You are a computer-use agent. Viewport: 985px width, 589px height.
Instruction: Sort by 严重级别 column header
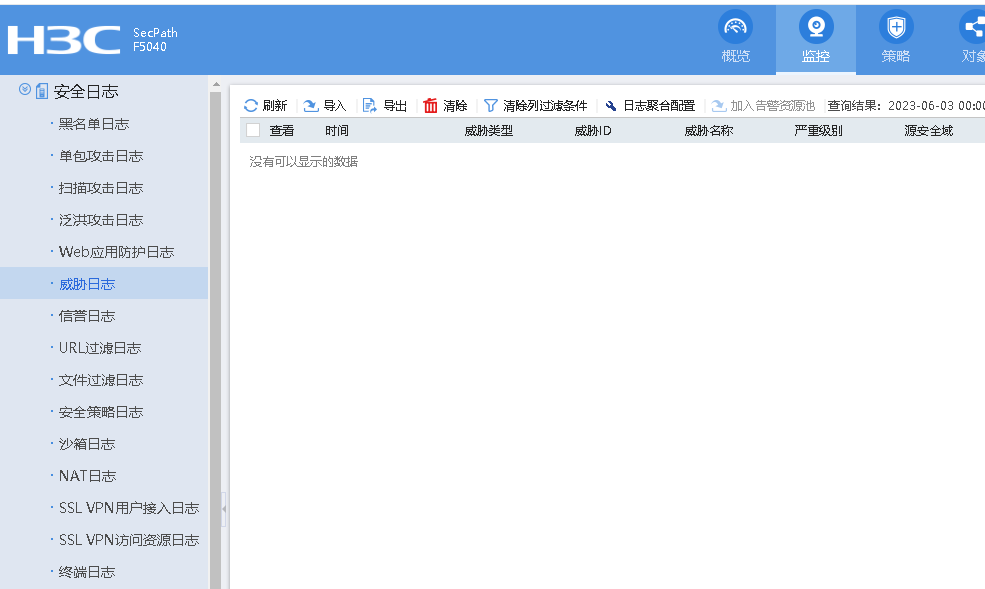(819, 131)
